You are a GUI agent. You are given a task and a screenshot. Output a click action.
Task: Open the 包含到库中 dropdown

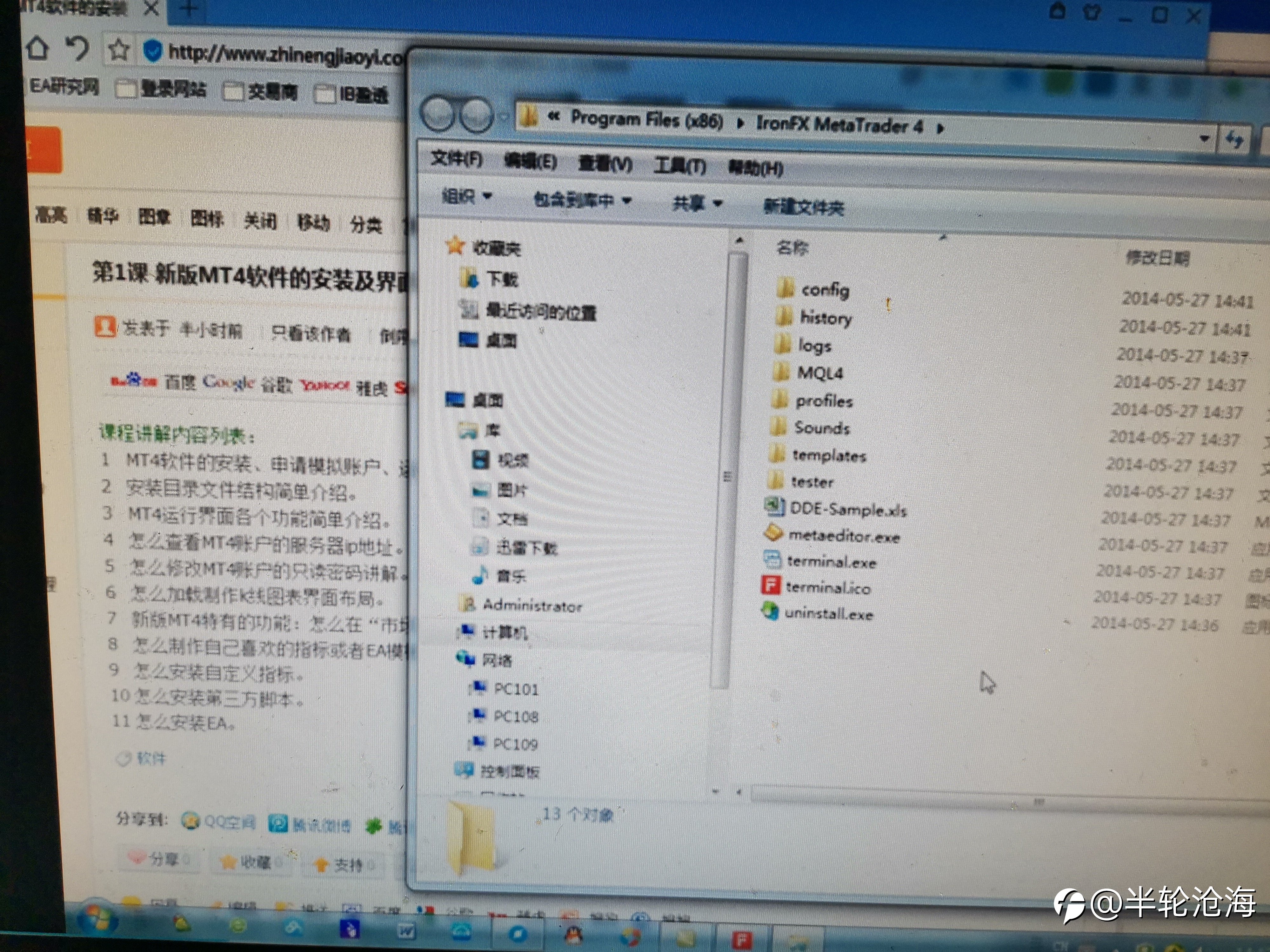click(582, 200)
